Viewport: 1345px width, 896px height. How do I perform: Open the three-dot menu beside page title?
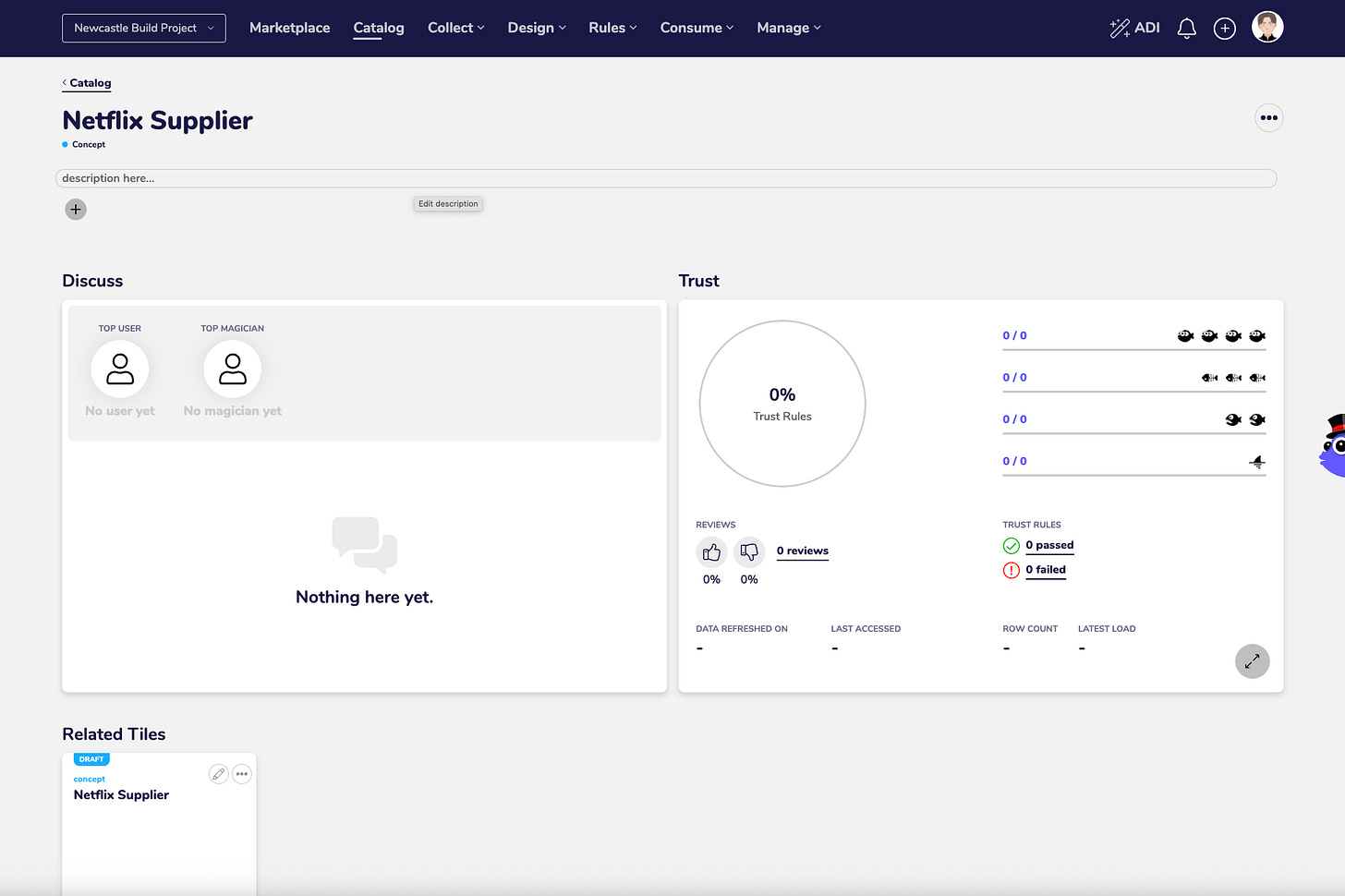[1269, 117]
